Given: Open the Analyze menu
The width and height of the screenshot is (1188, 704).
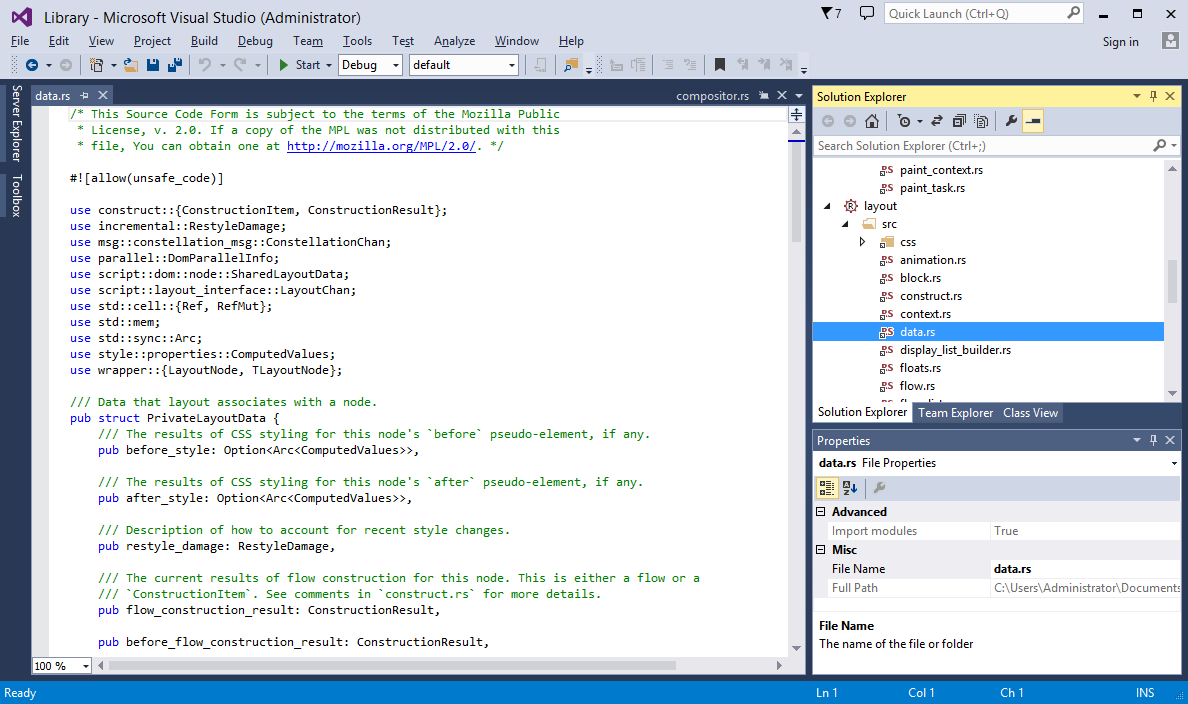Looking at the screenshot, I should [454, 41].
